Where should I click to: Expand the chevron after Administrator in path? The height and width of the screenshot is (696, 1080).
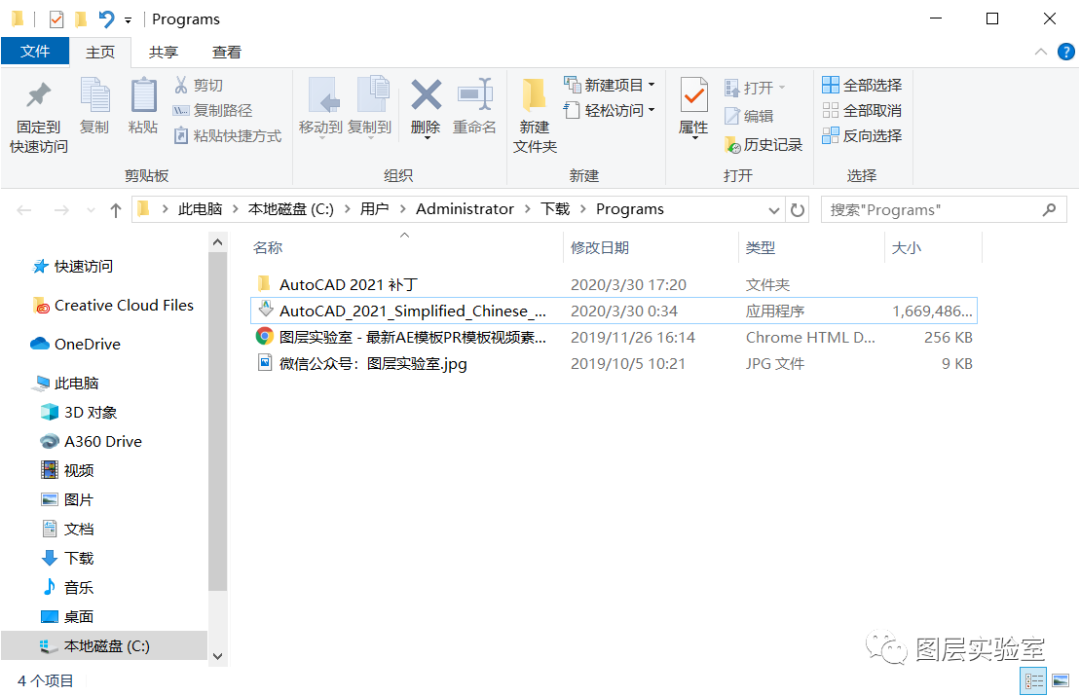click(x=527, y=209)
